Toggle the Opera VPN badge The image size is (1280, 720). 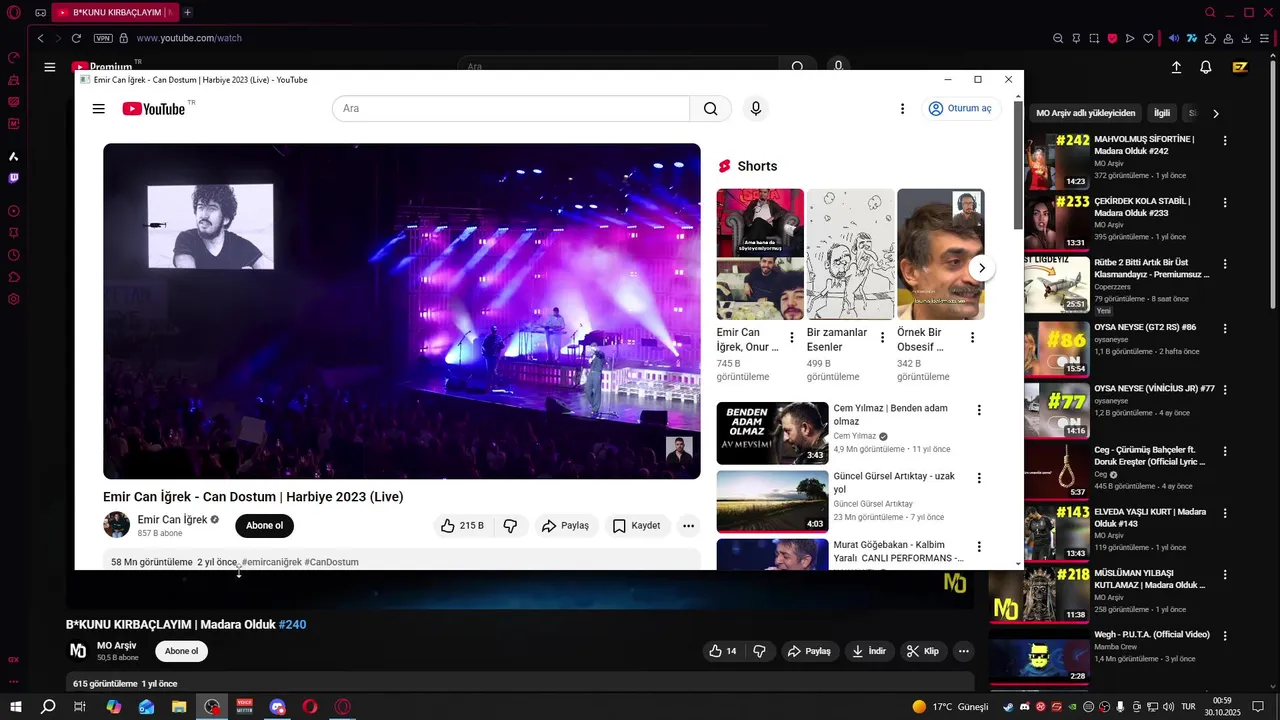(x=103, y=38)
